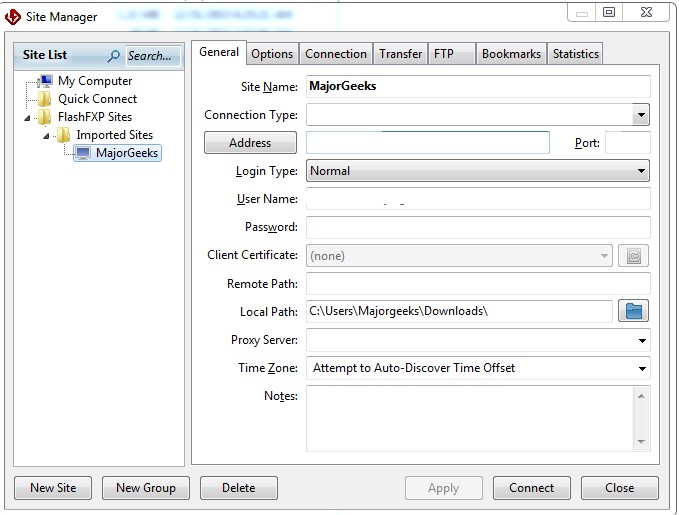This screenshot has width=679, height=515.
Task: Switch to the Options tab
Action: click(x=272, y=54)
